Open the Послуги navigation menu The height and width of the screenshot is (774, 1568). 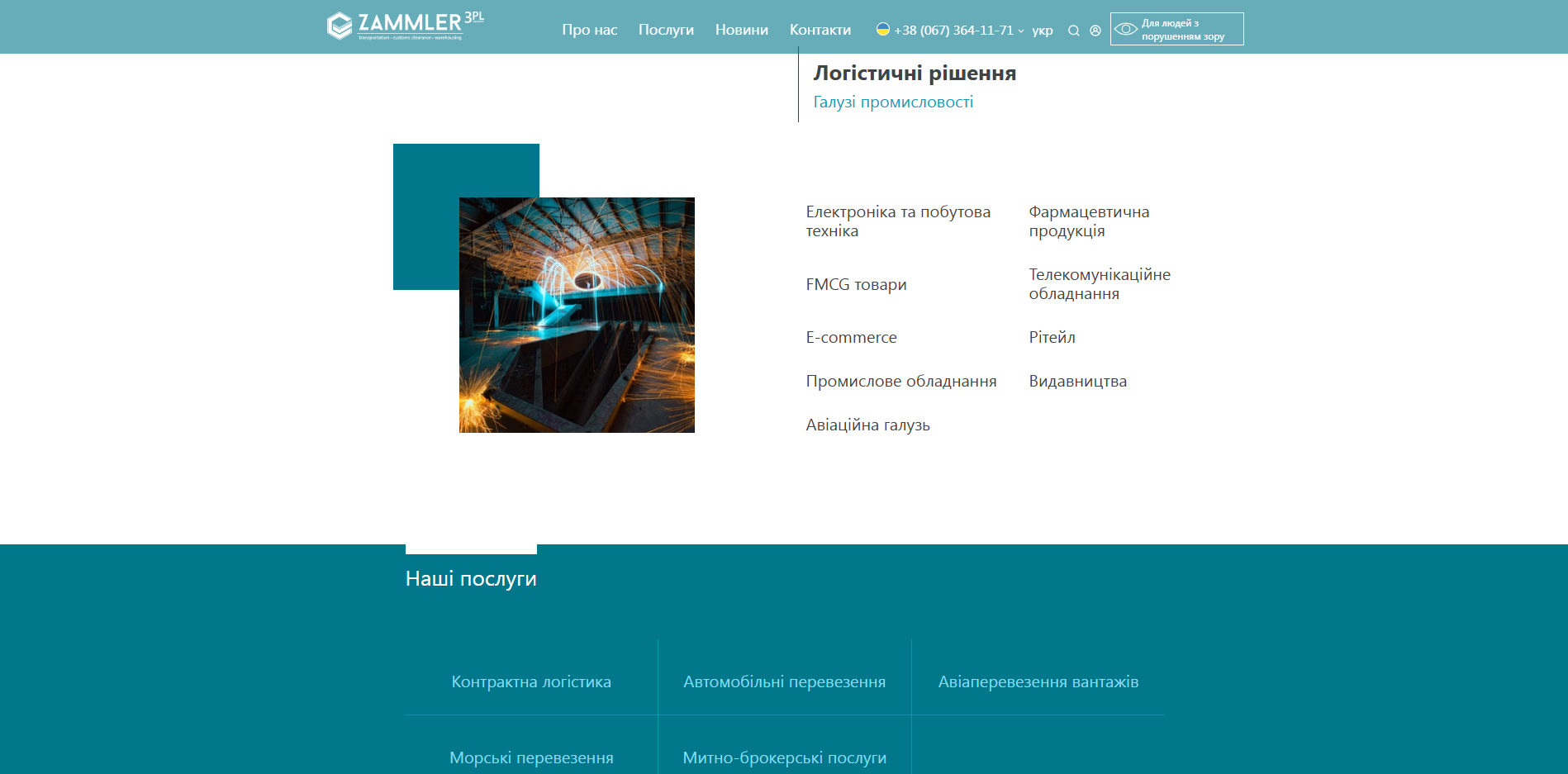pyautogui.click(x=666, y=30)
